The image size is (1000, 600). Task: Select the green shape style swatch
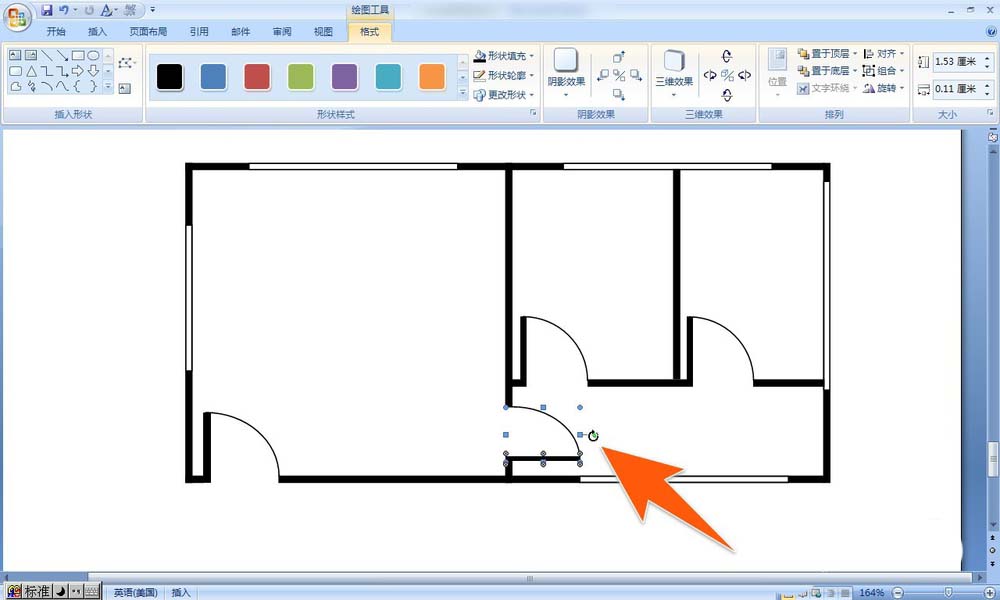click(x=301, y=77)
